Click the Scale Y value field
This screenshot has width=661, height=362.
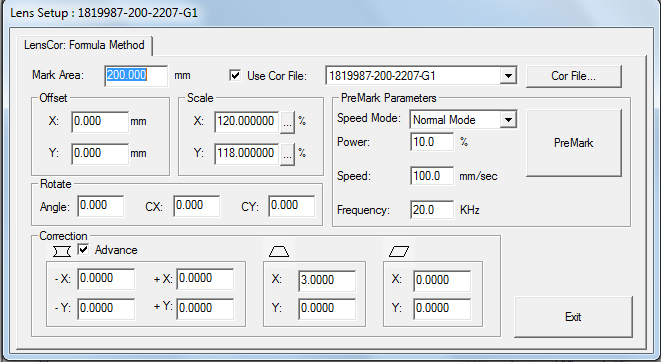tap(247, 154)
